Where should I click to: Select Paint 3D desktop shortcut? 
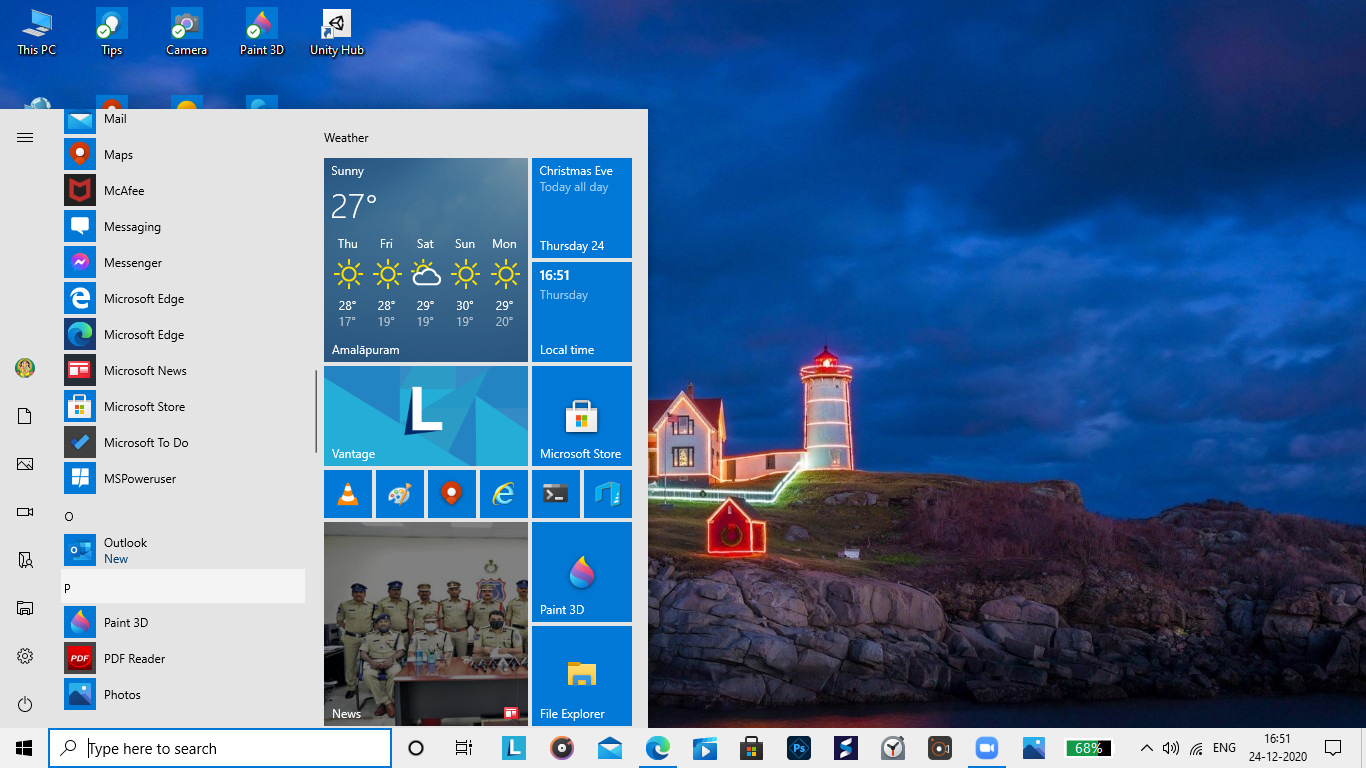coord(262,33)
